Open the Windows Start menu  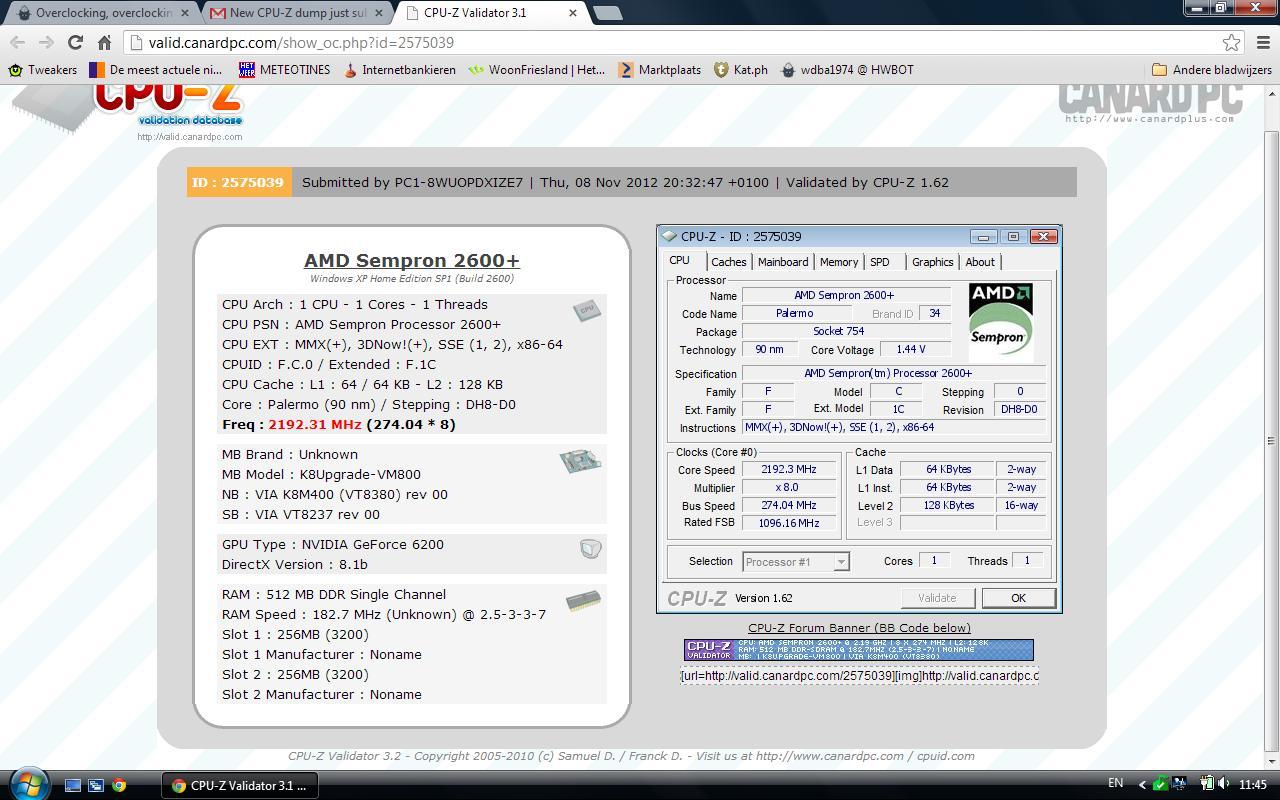point(27,784)
